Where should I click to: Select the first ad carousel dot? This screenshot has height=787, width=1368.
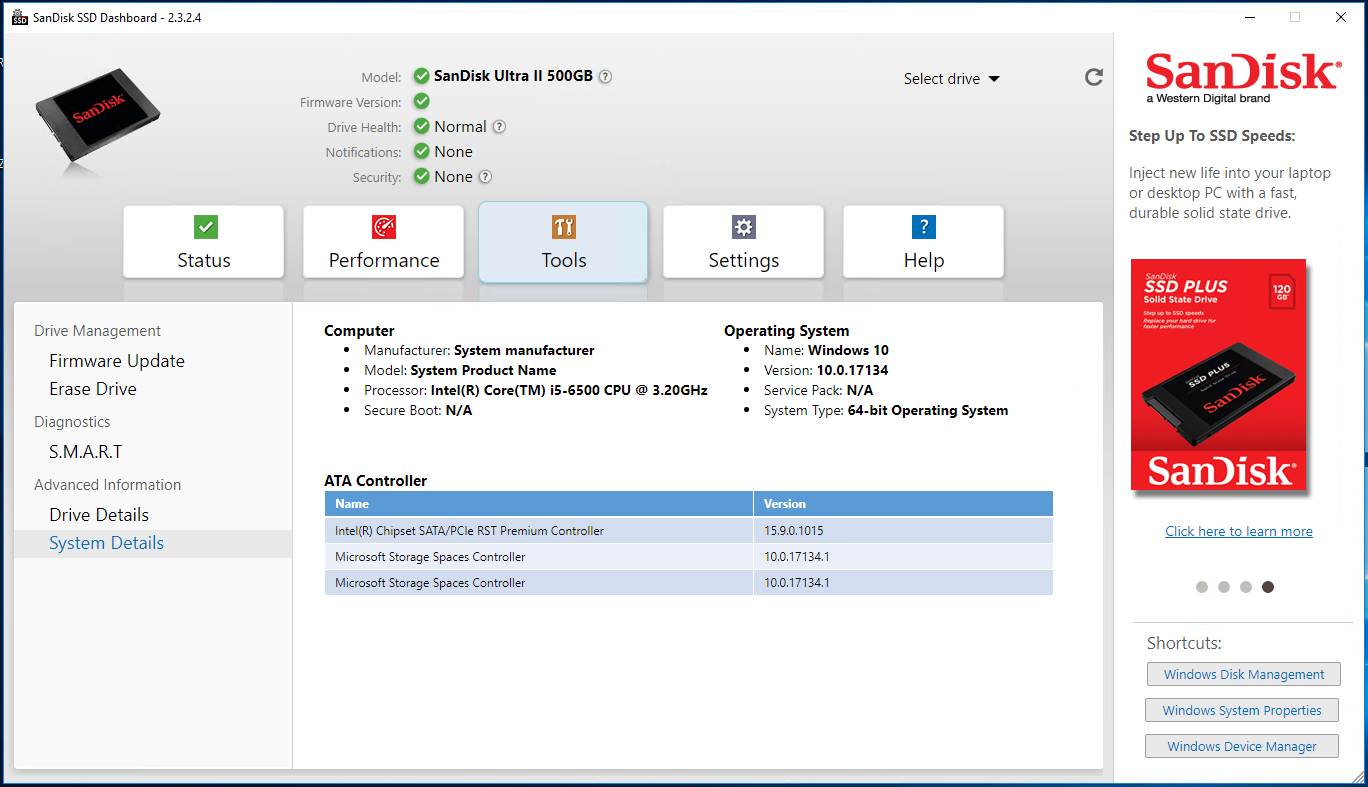click(1202, 587)
